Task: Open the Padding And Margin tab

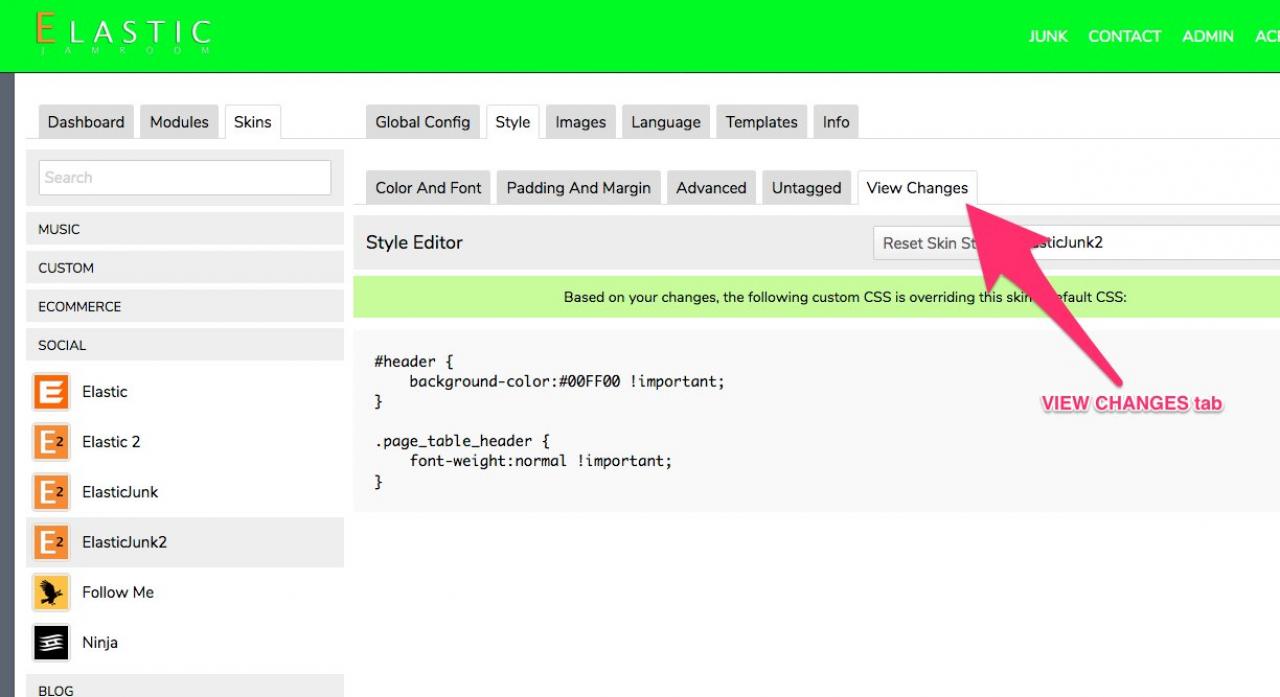Action: pyautogui.click(x=578, y=188)
